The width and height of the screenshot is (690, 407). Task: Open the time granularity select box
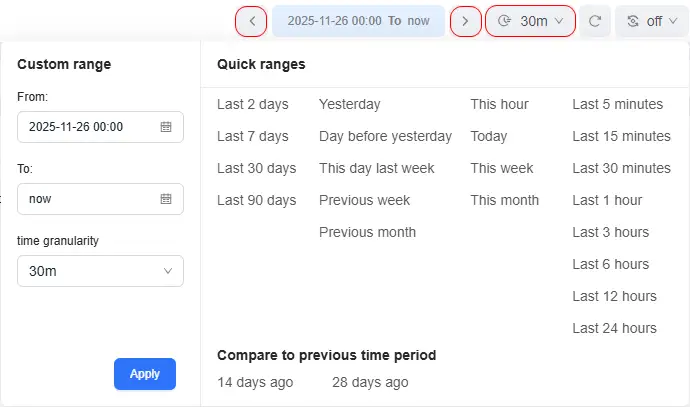tap(100, 271)
